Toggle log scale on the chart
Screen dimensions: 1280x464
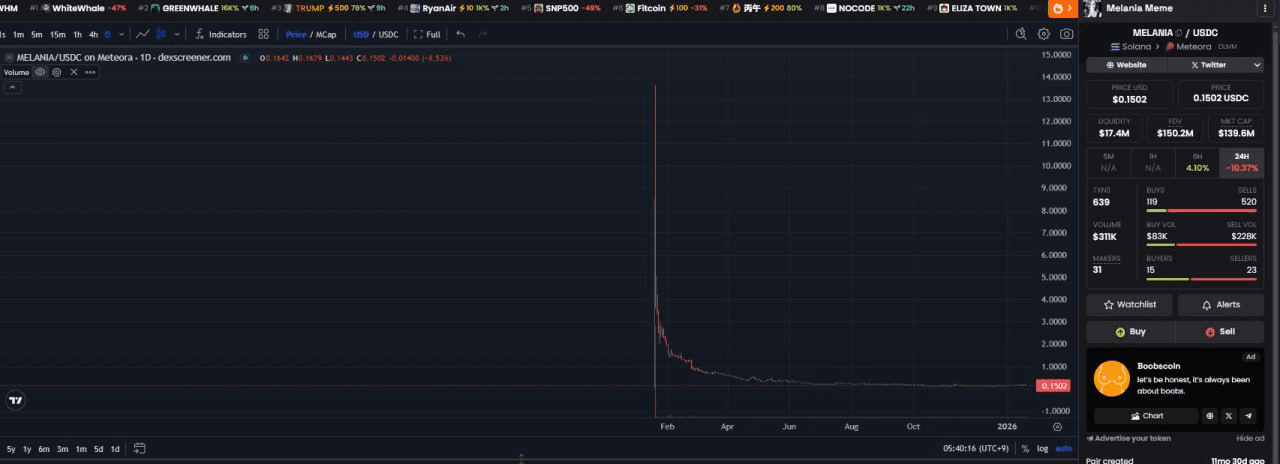[x=1043, y=448]
